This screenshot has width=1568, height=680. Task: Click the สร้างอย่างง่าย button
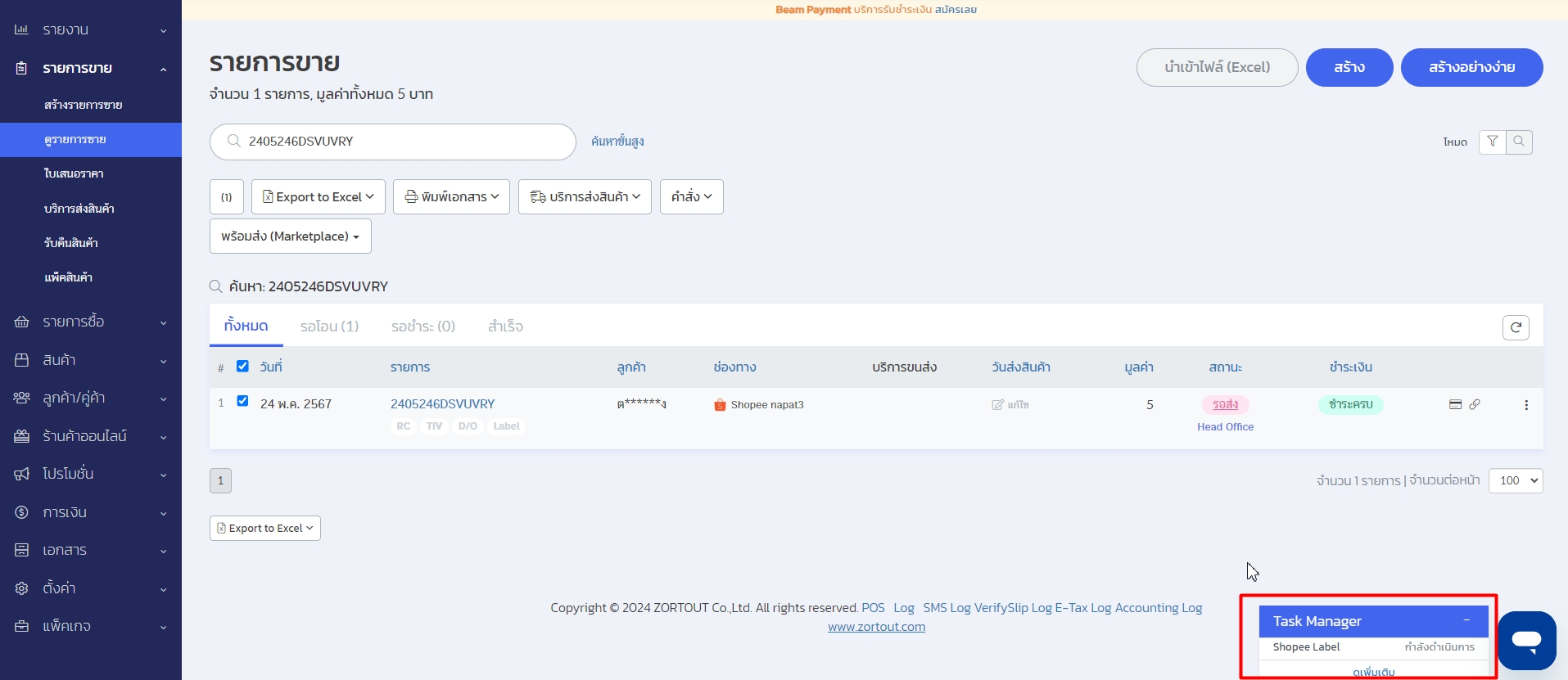click(x=1471, y=67)
